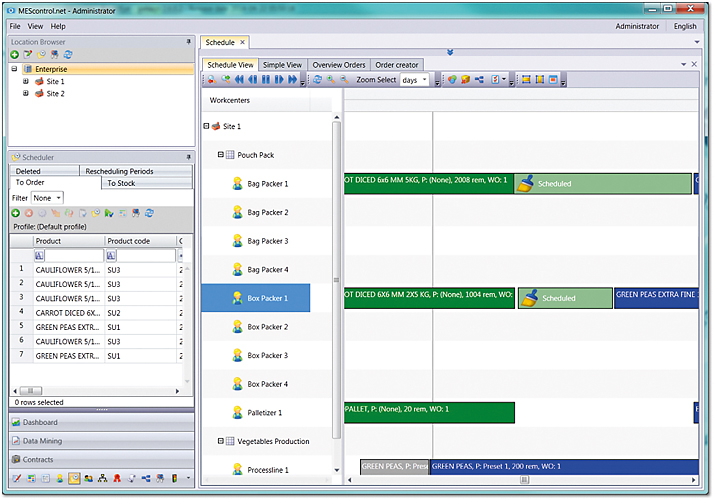
Task: Close the Schedule document tab
Action: coord(243,42)
